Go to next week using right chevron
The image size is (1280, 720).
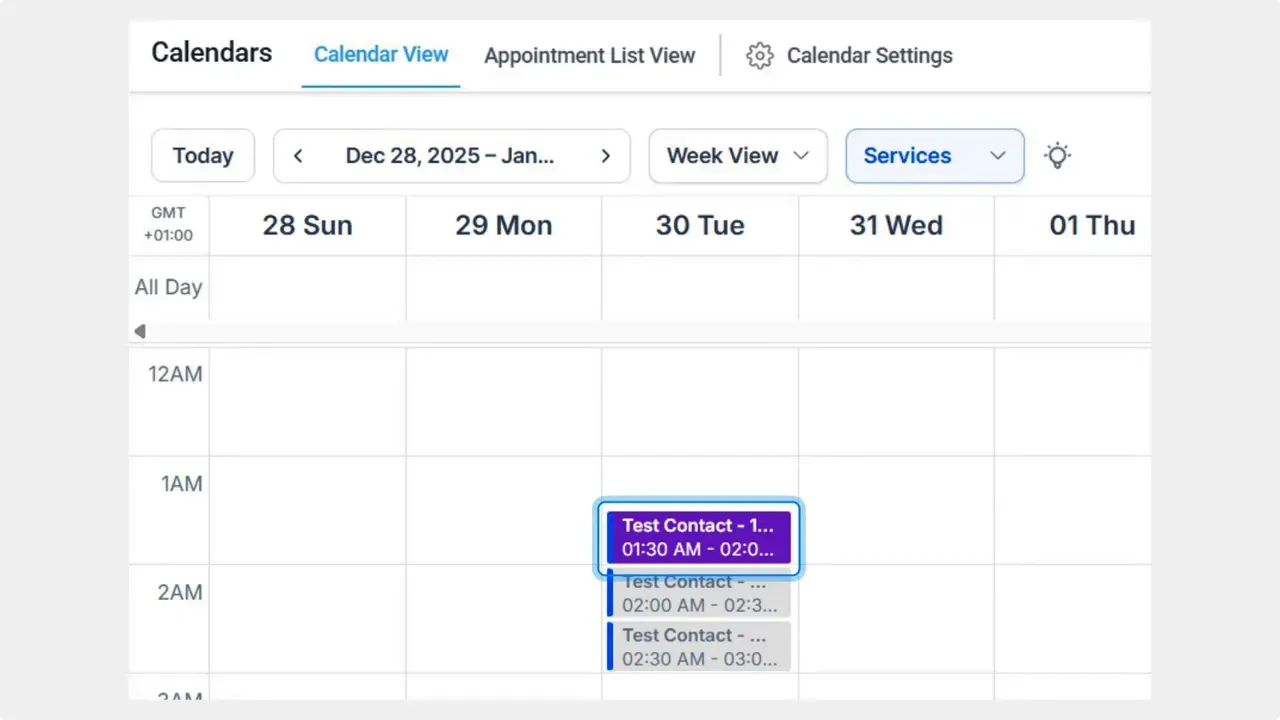(605, 155)
